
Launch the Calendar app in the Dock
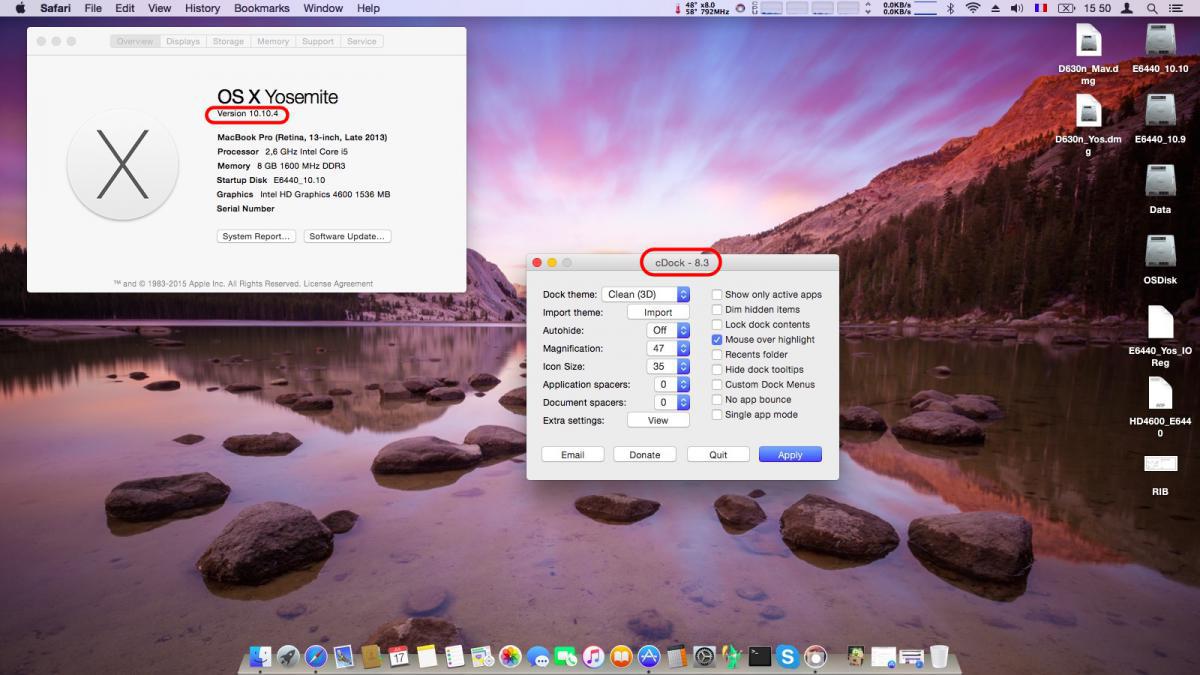coord(399,658)
